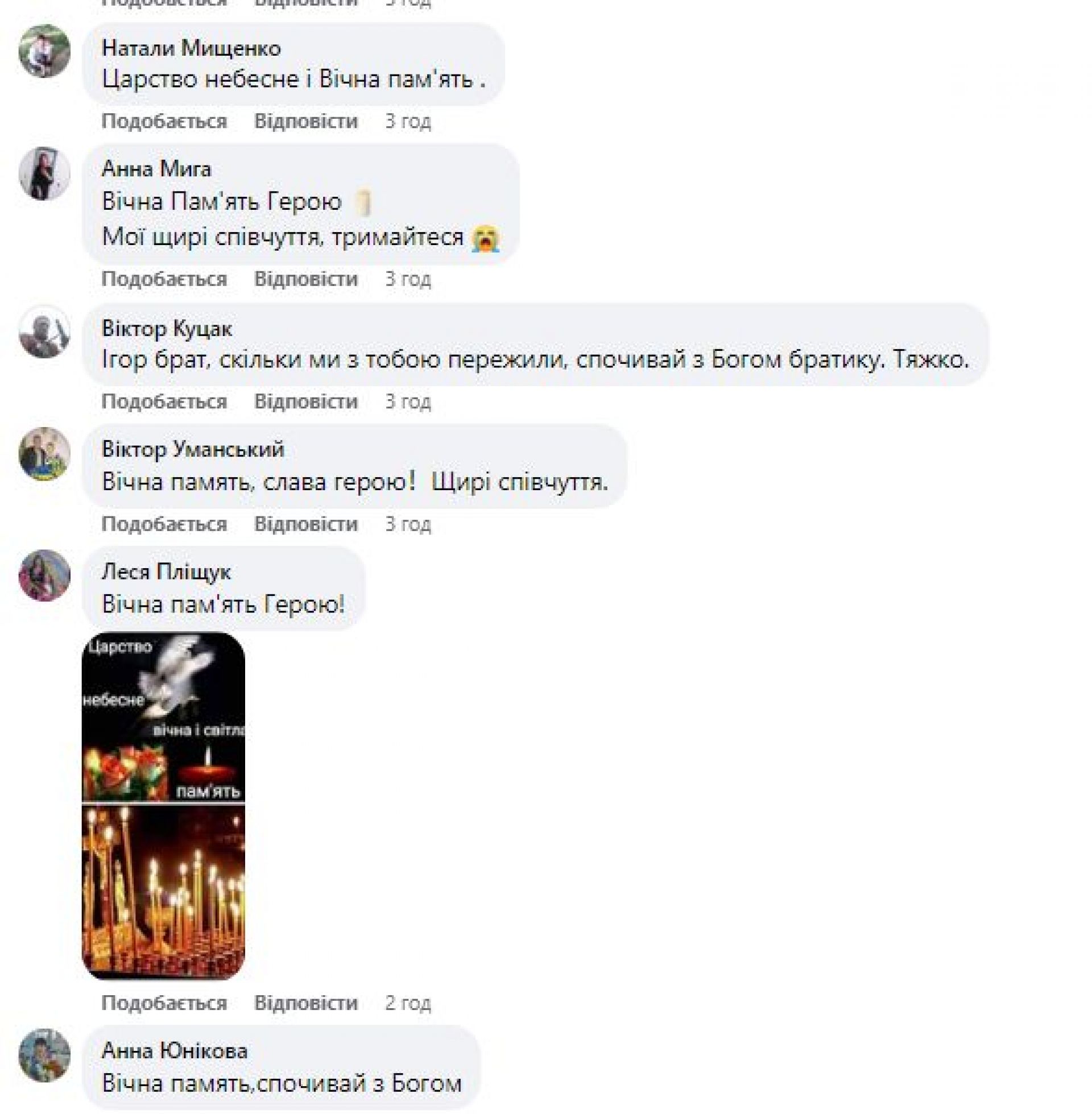
Task: Reply to Анна Мига's comment
Action: coord(305,279)
